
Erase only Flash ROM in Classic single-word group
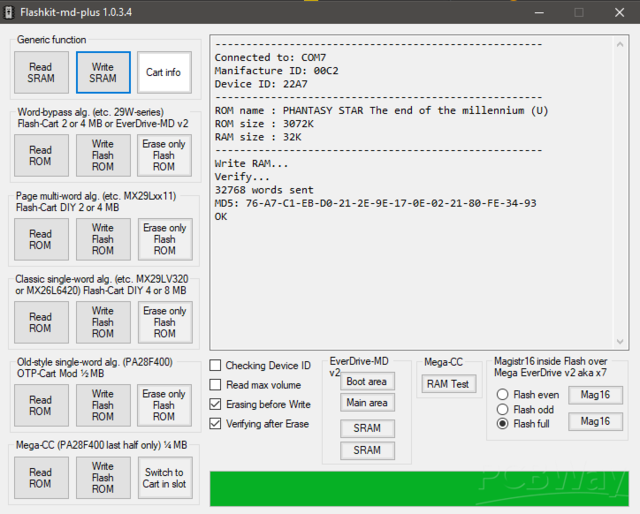pos(165,322)
